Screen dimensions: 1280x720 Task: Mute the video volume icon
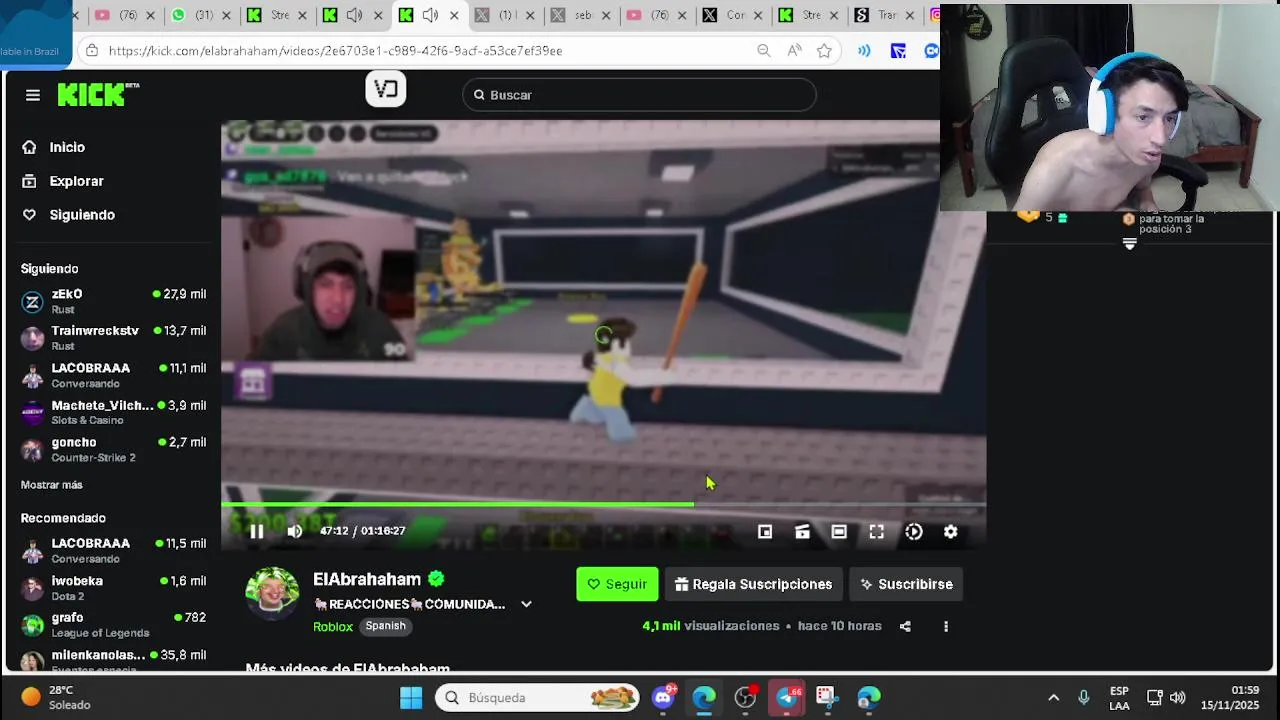coord(294,532)
